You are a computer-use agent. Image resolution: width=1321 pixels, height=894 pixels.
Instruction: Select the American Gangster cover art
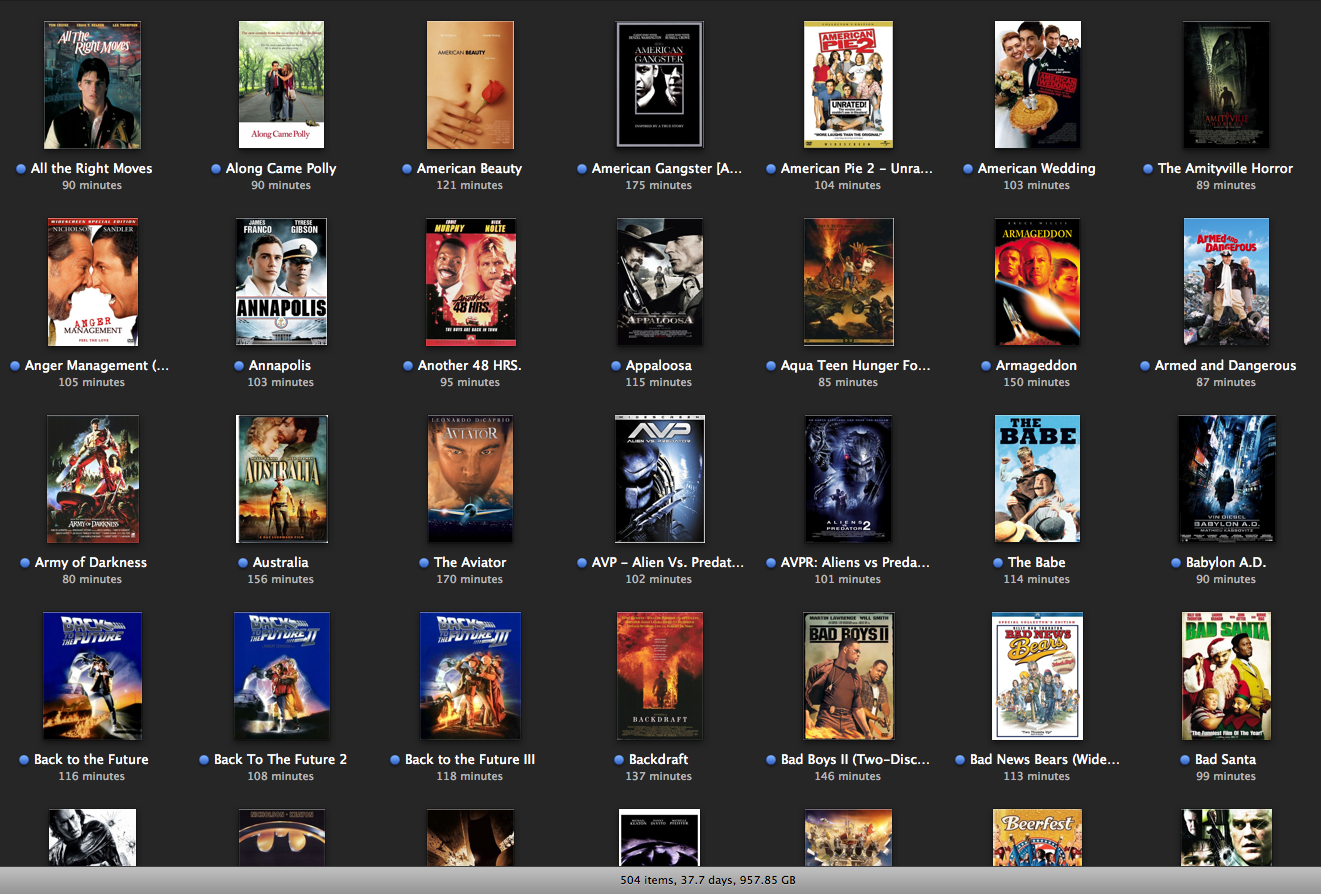pyautogui.click(x=659, y=85)
